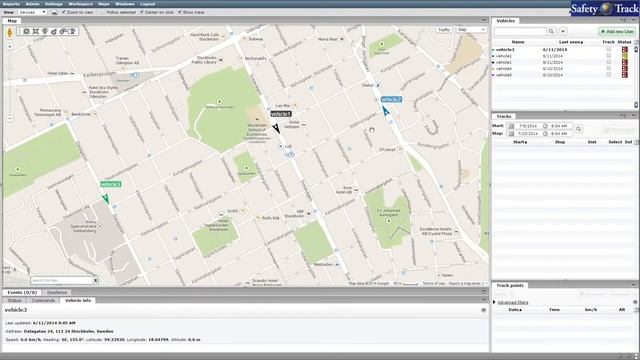Click the map zoom out button
The height and width of the screenshot is (360, 640).
click(10, 118)
